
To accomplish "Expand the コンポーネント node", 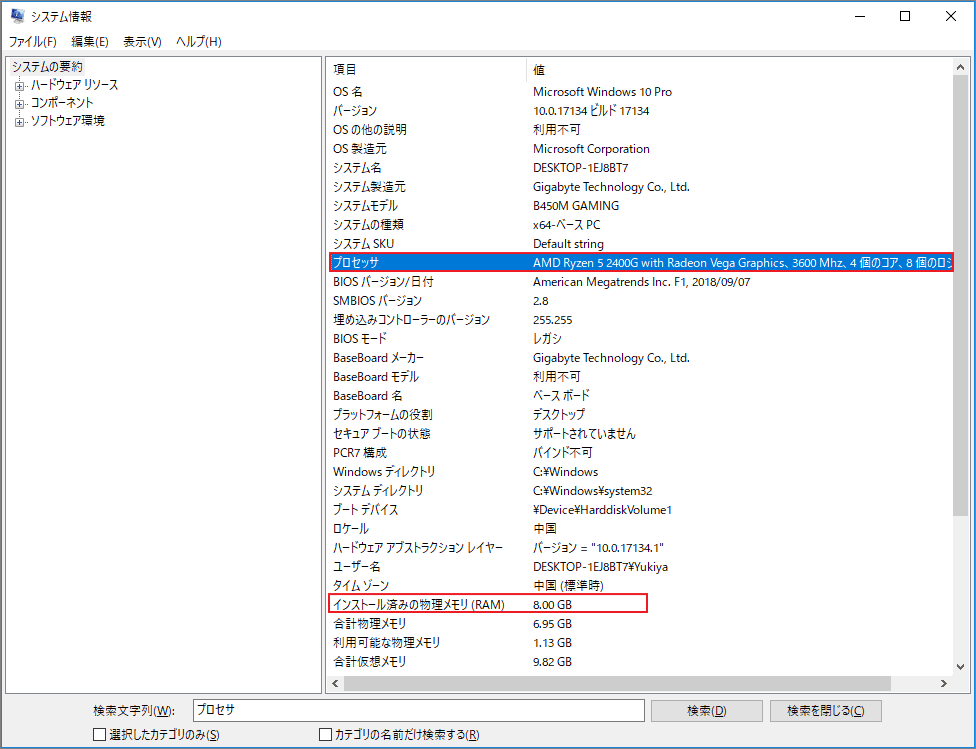I will point(19,105).
